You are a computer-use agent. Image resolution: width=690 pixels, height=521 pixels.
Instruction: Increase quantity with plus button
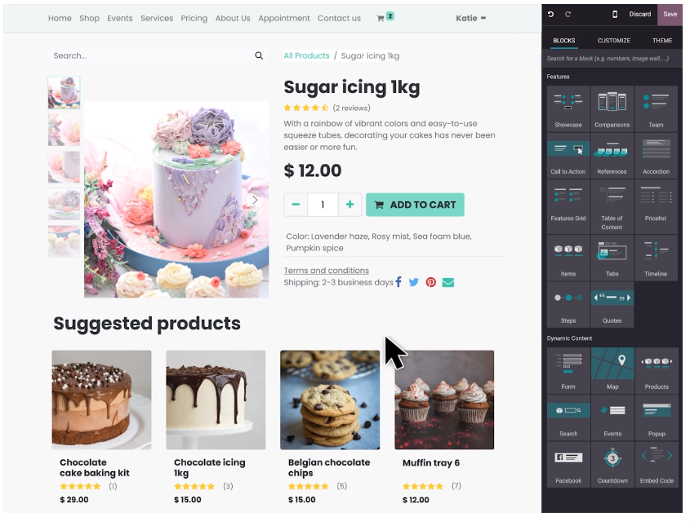click(x=350, y=205)
